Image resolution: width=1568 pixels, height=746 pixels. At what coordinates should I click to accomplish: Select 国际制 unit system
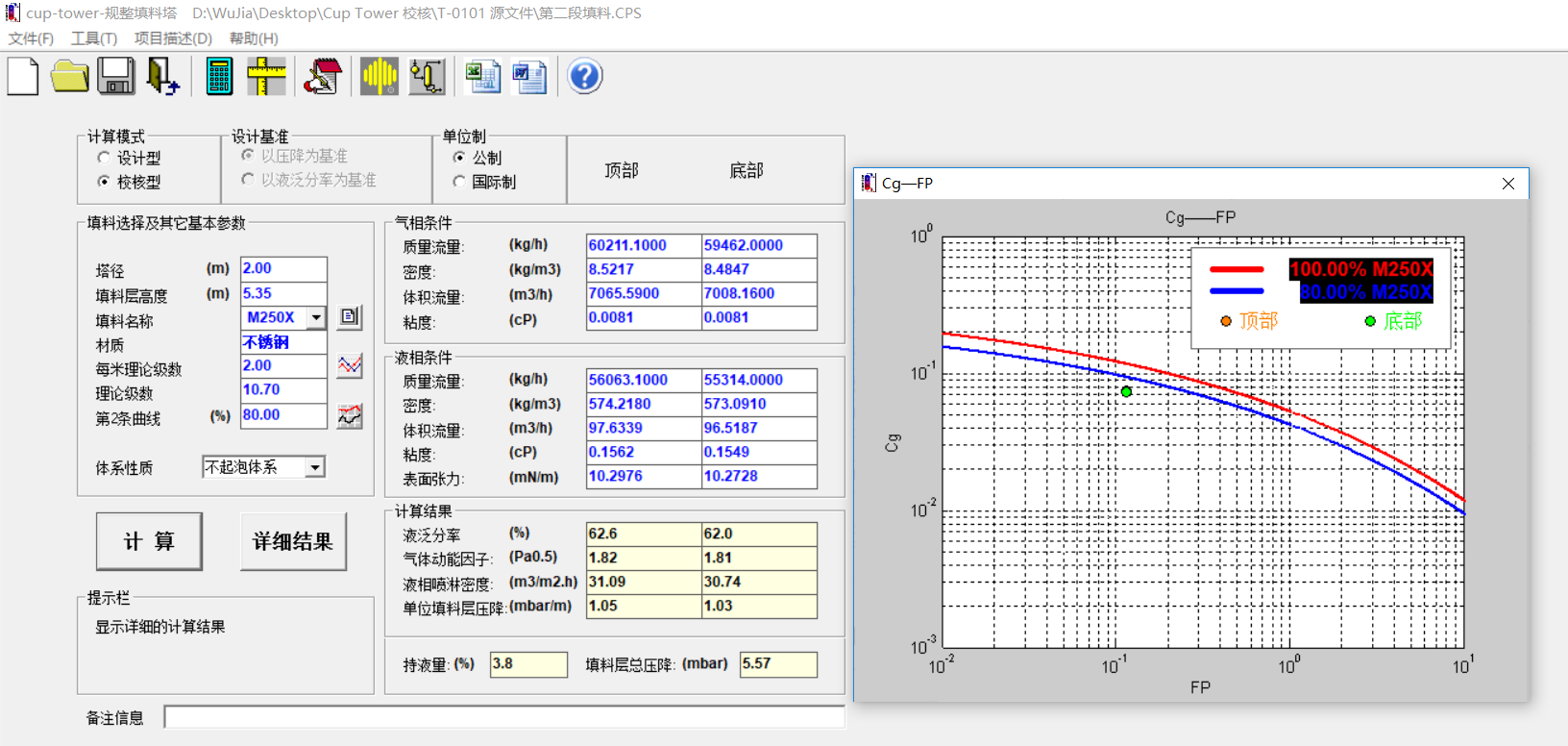coord(459,182)
